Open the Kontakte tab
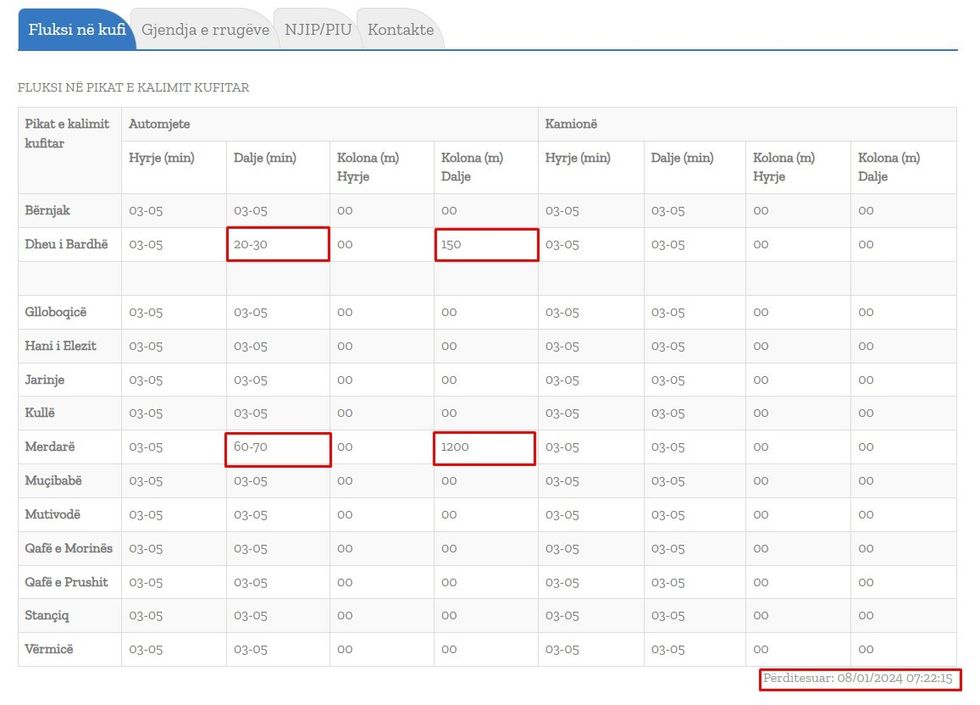 400,30
